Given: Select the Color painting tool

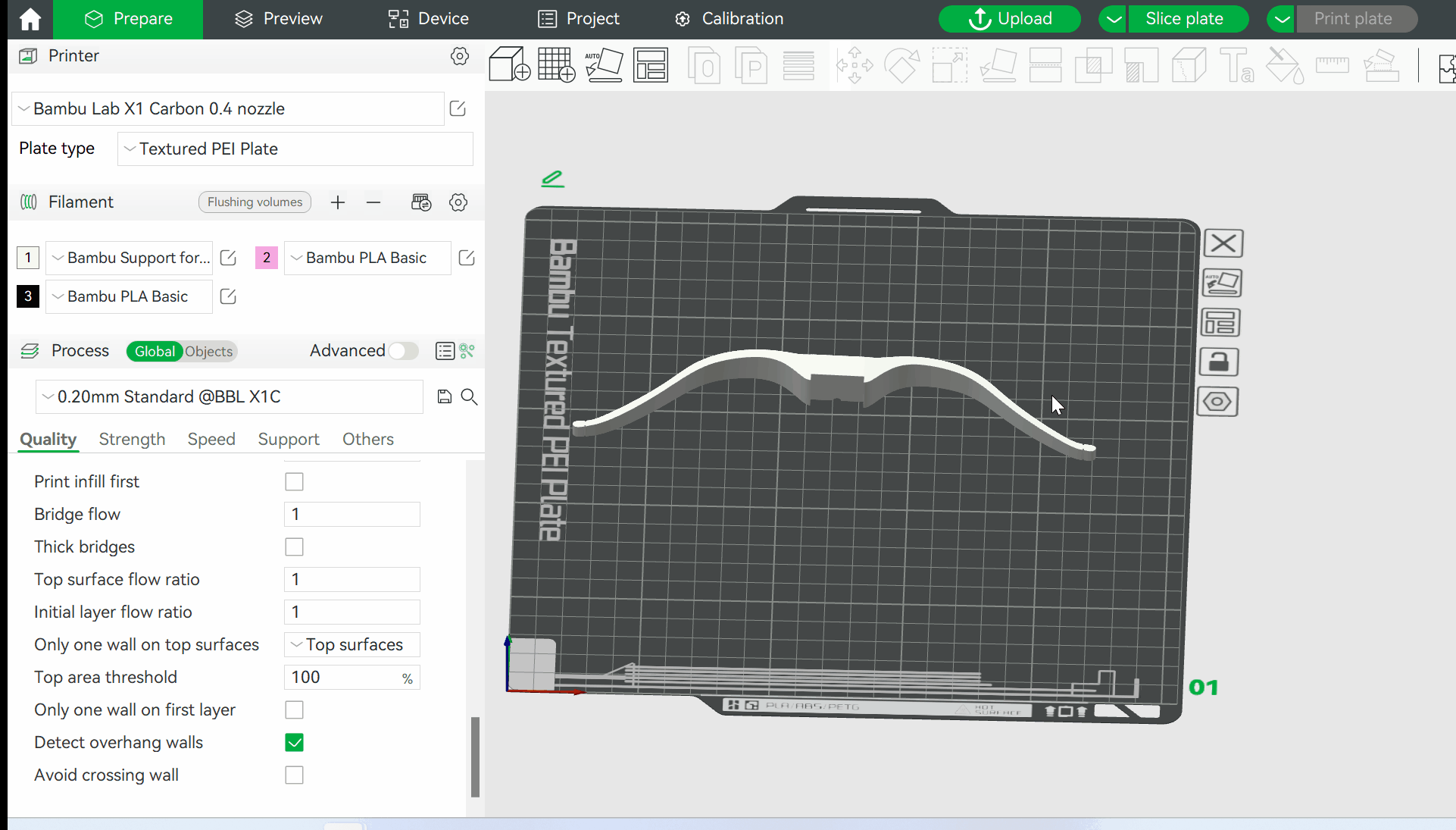Looking at the screenshot, I should [1285, 65].
